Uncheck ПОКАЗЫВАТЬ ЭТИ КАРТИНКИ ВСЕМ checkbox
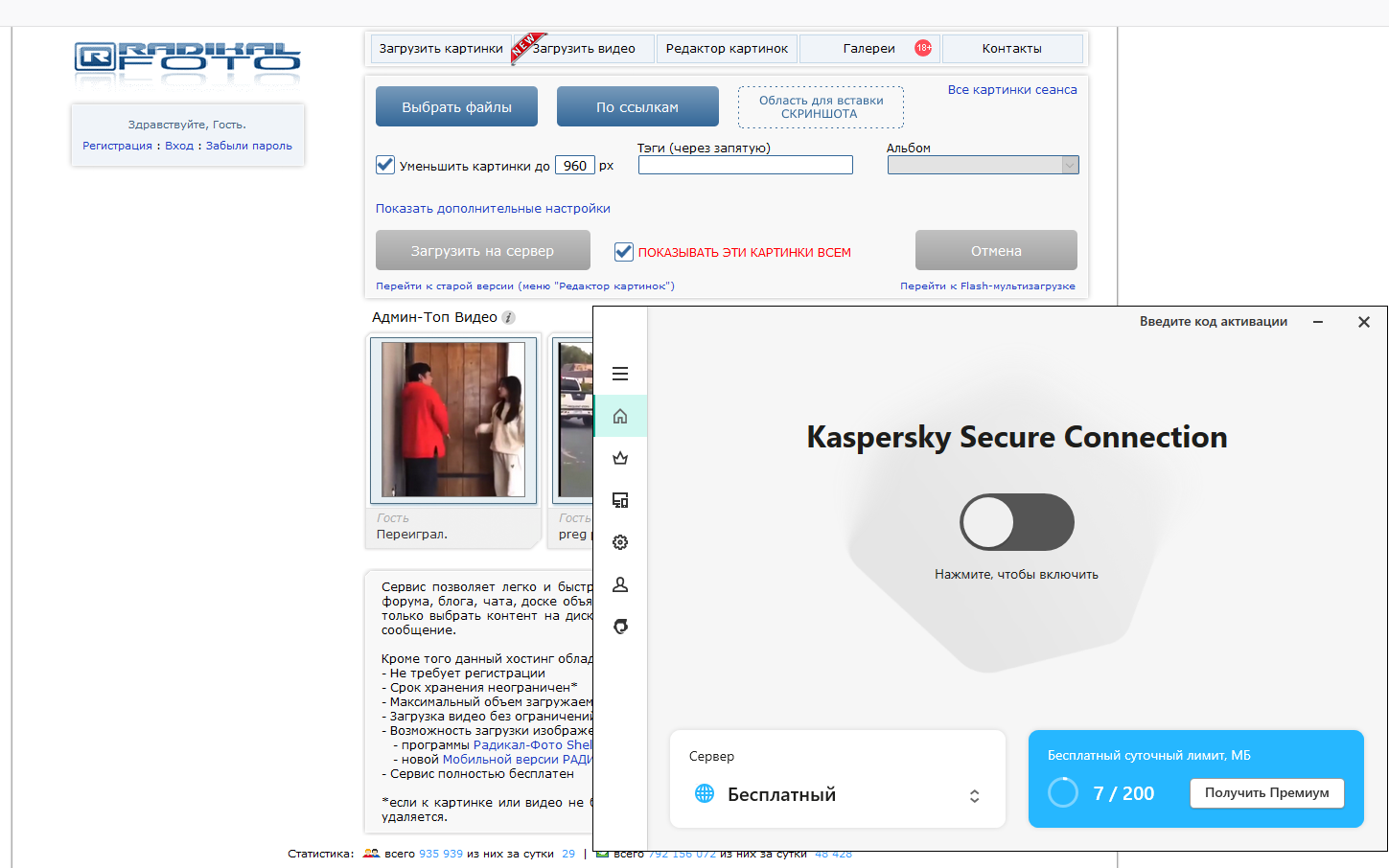 [624, 251]
